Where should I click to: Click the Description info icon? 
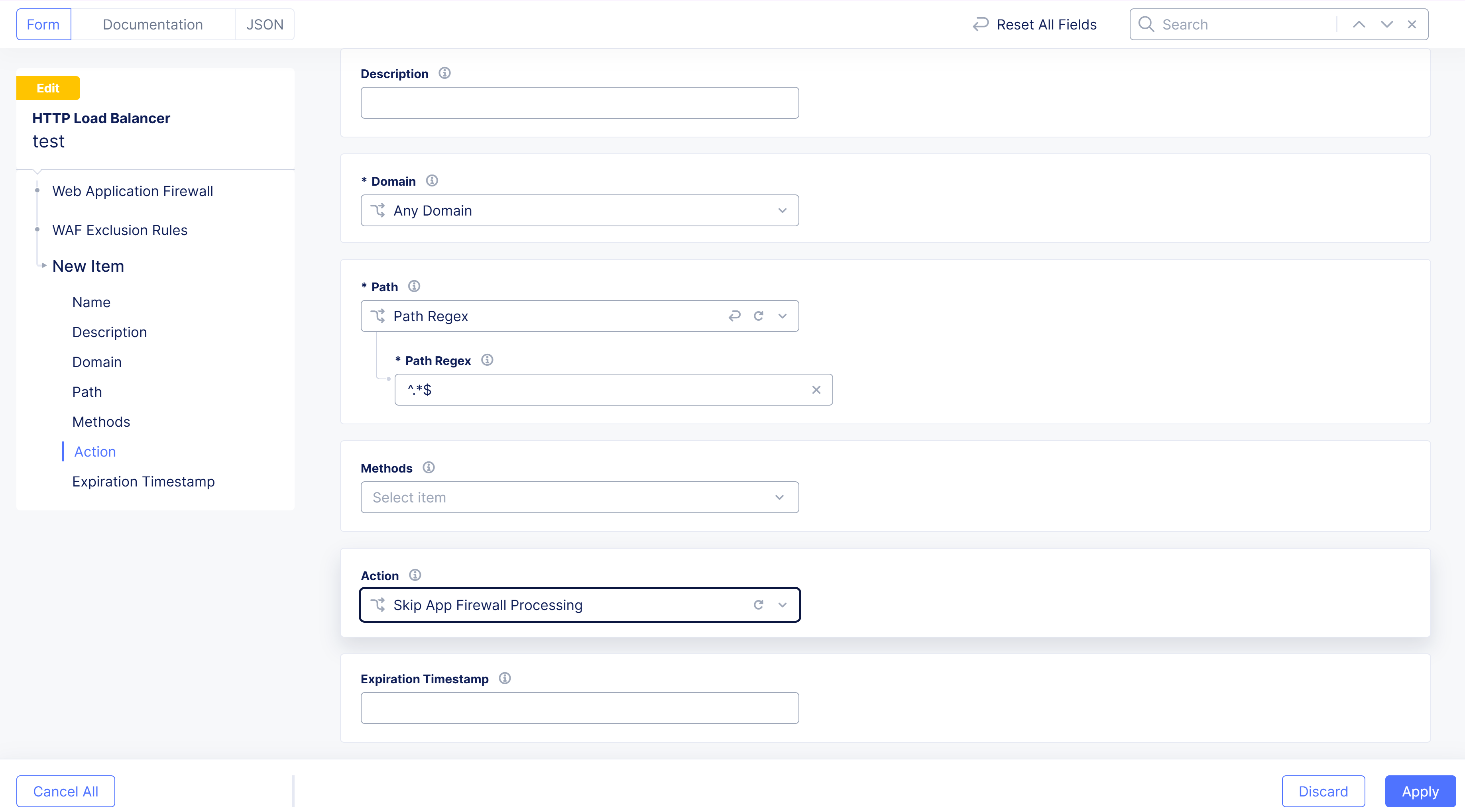(x=444, y=73)
